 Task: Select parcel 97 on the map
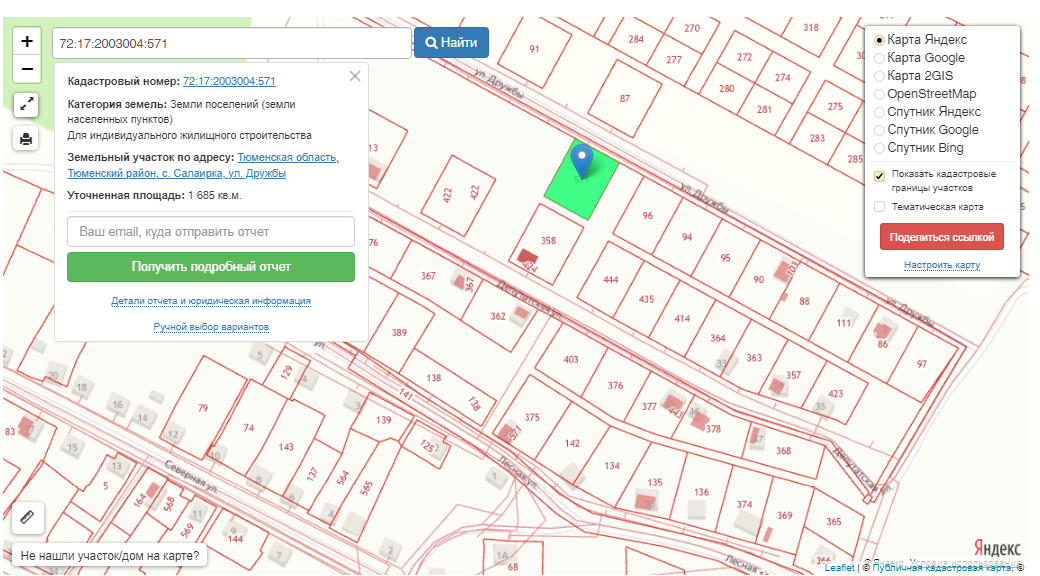click(921, 364)
